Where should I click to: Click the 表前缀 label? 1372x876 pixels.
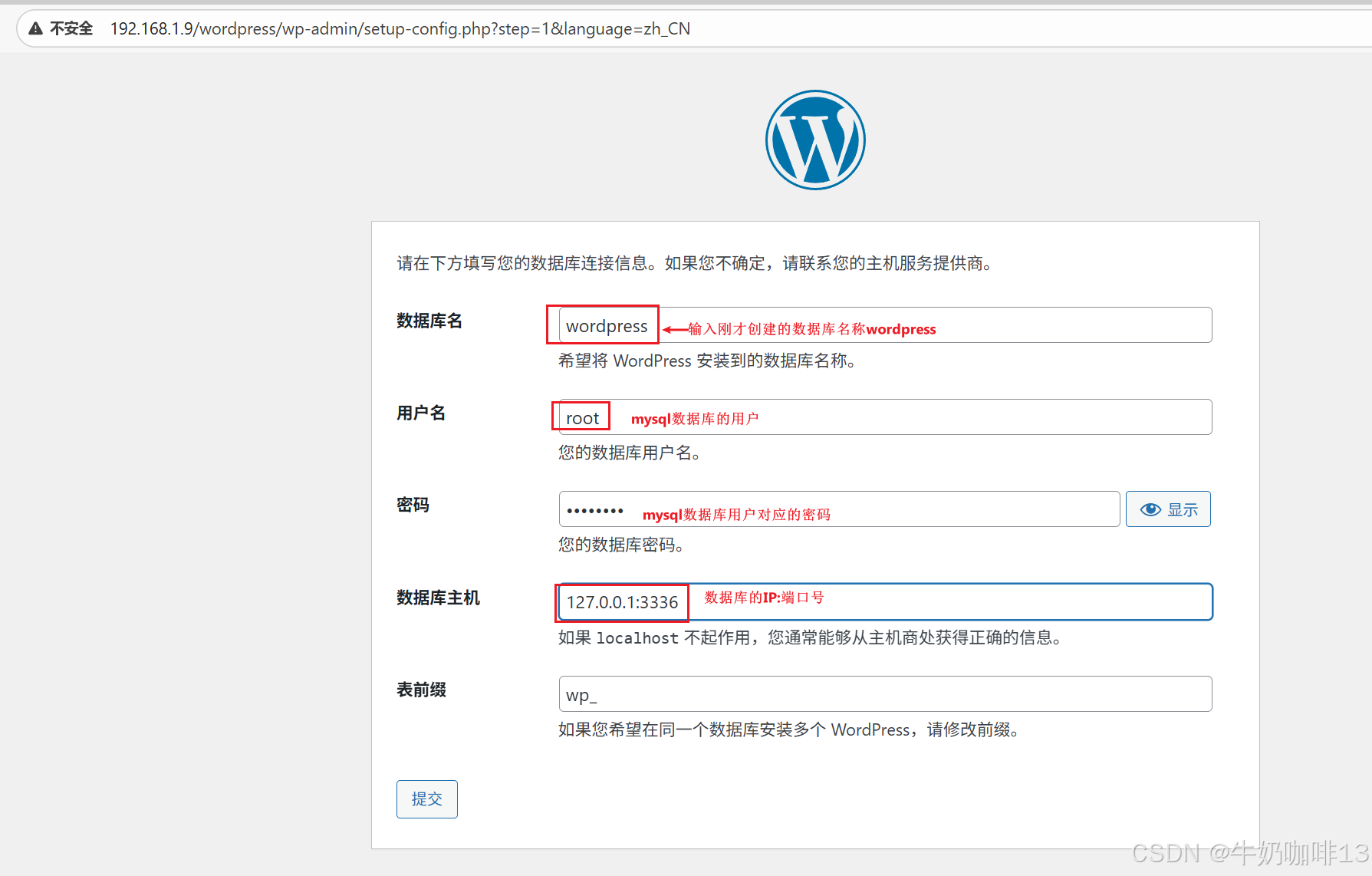coord(421,690)
